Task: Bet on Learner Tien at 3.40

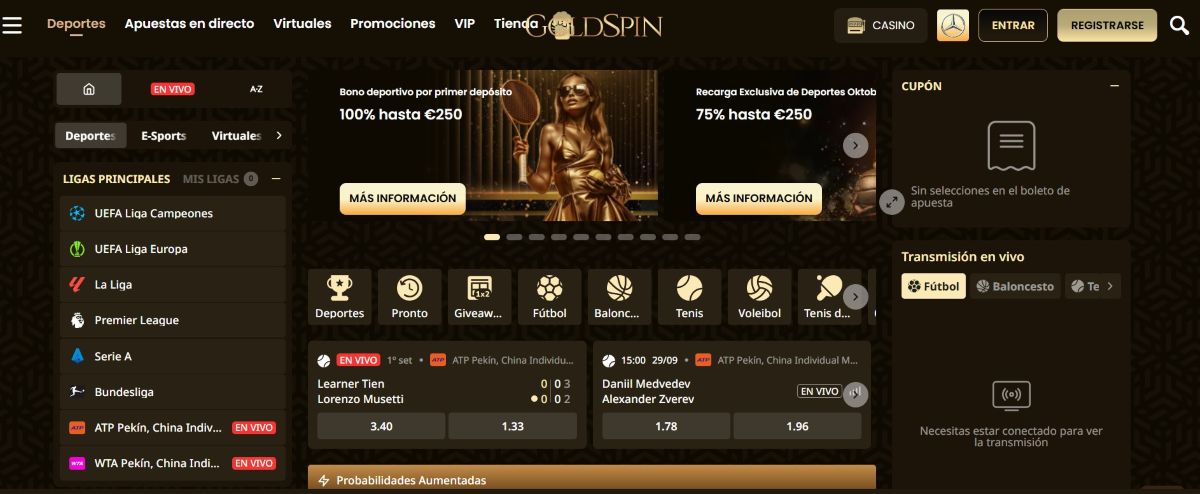Action: point(381,426)
